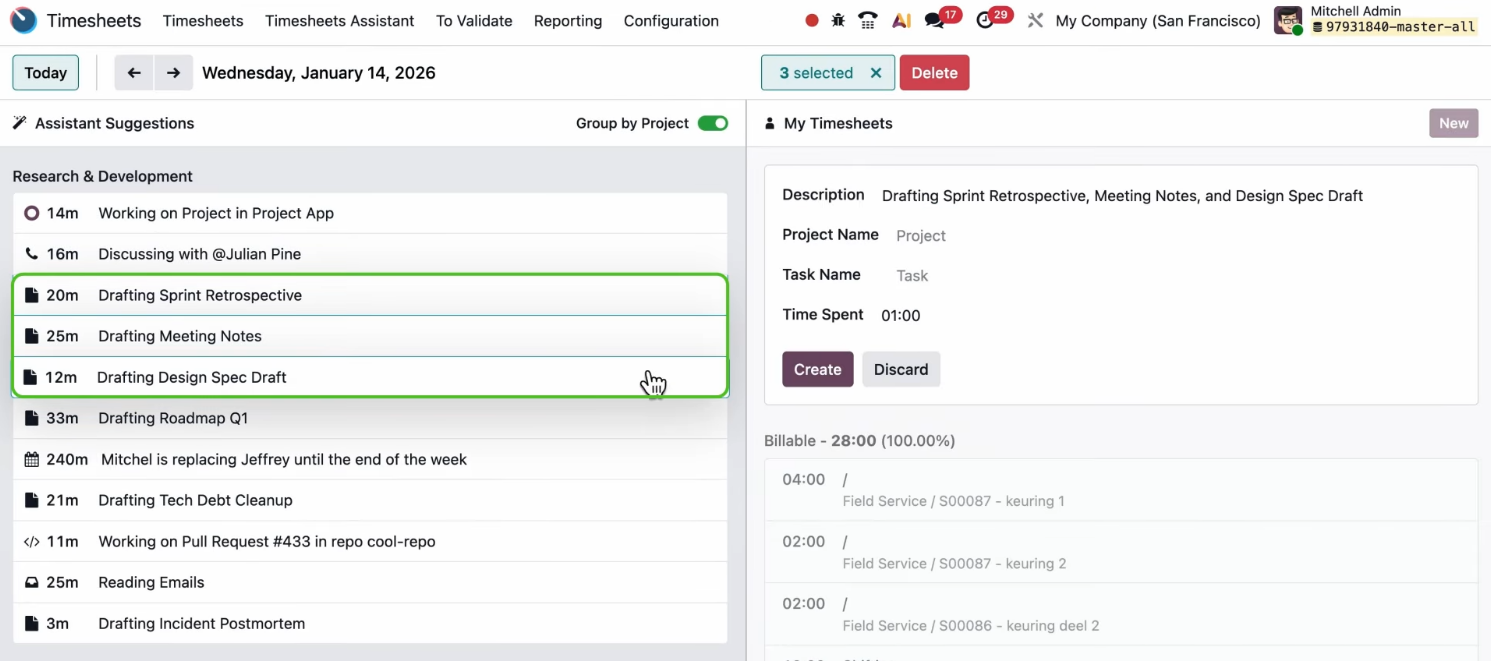Image resolution: width=1491 pixels, height=661 pixels.
Task: Clear selection using X on 3 selected
Action: [876, 73]
